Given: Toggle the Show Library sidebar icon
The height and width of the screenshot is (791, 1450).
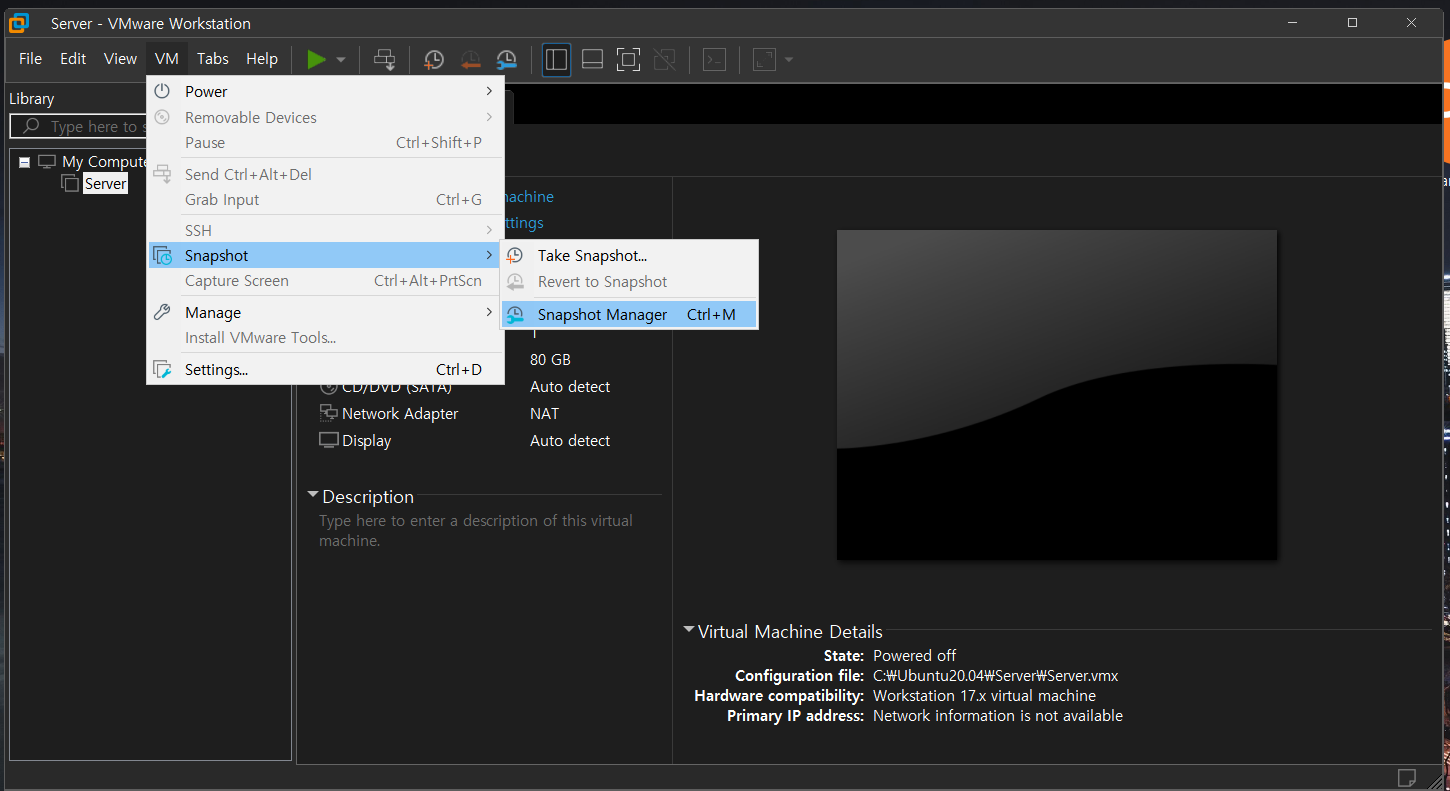Looking at the screenshot, I should click(x=556, y=60).
